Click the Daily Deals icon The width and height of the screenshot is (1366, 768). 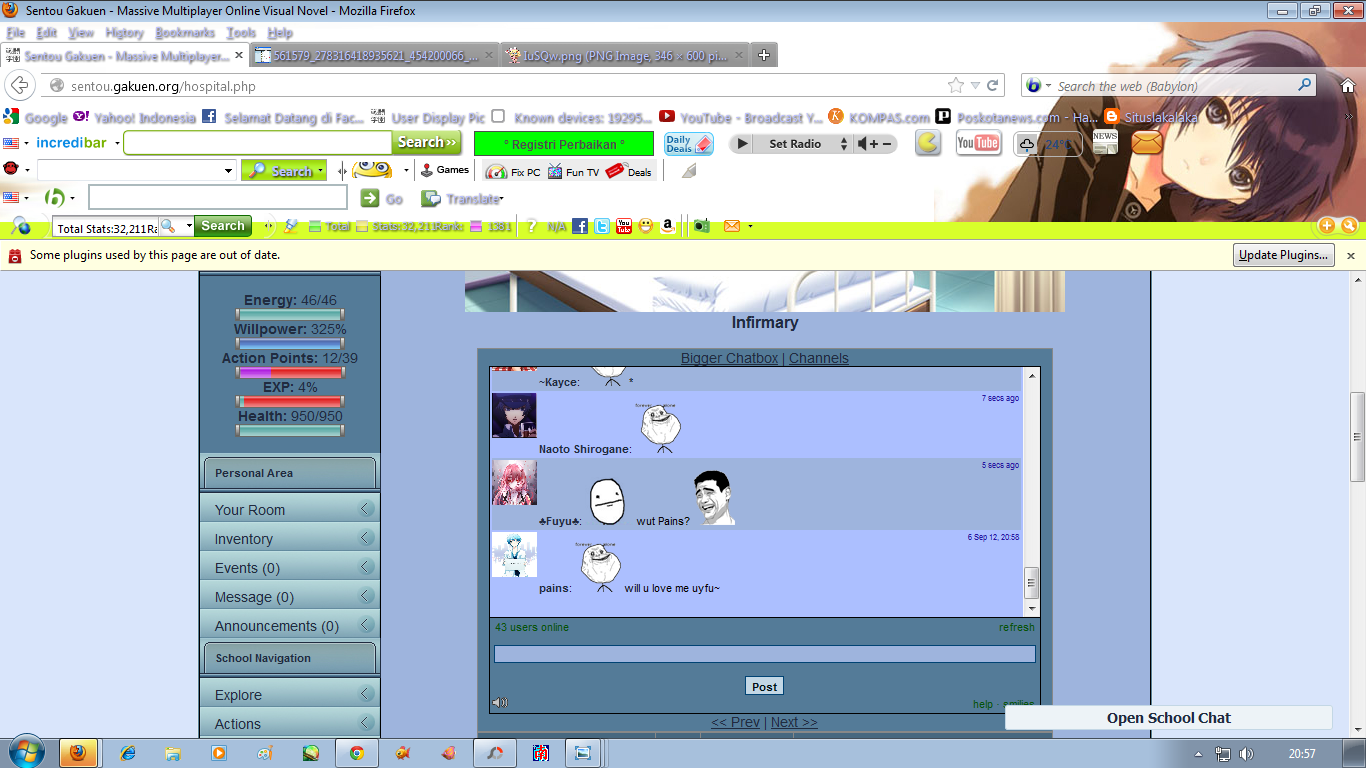tap(689, 144)
